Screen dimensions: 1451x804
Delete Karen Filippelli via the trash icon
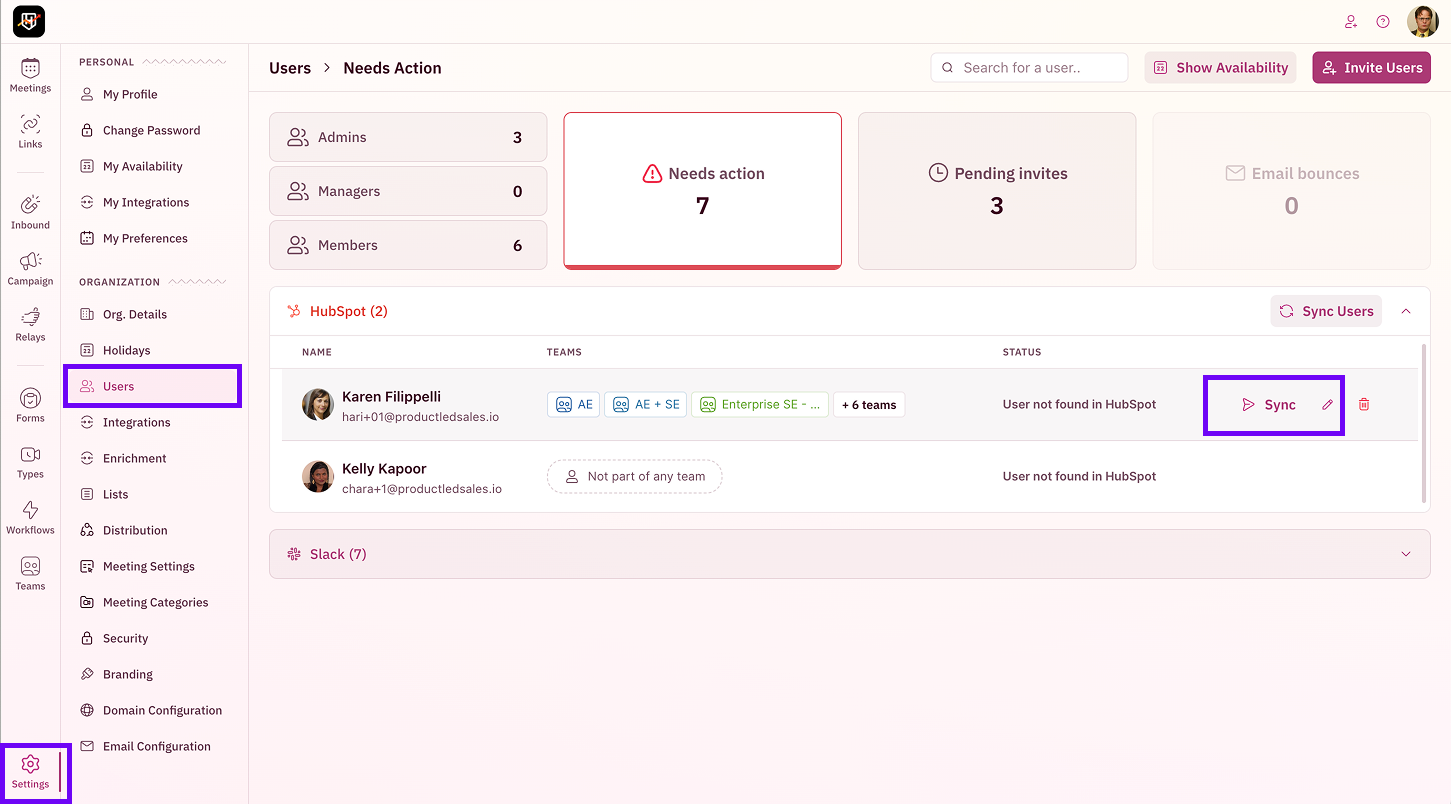pos(1364,404)
